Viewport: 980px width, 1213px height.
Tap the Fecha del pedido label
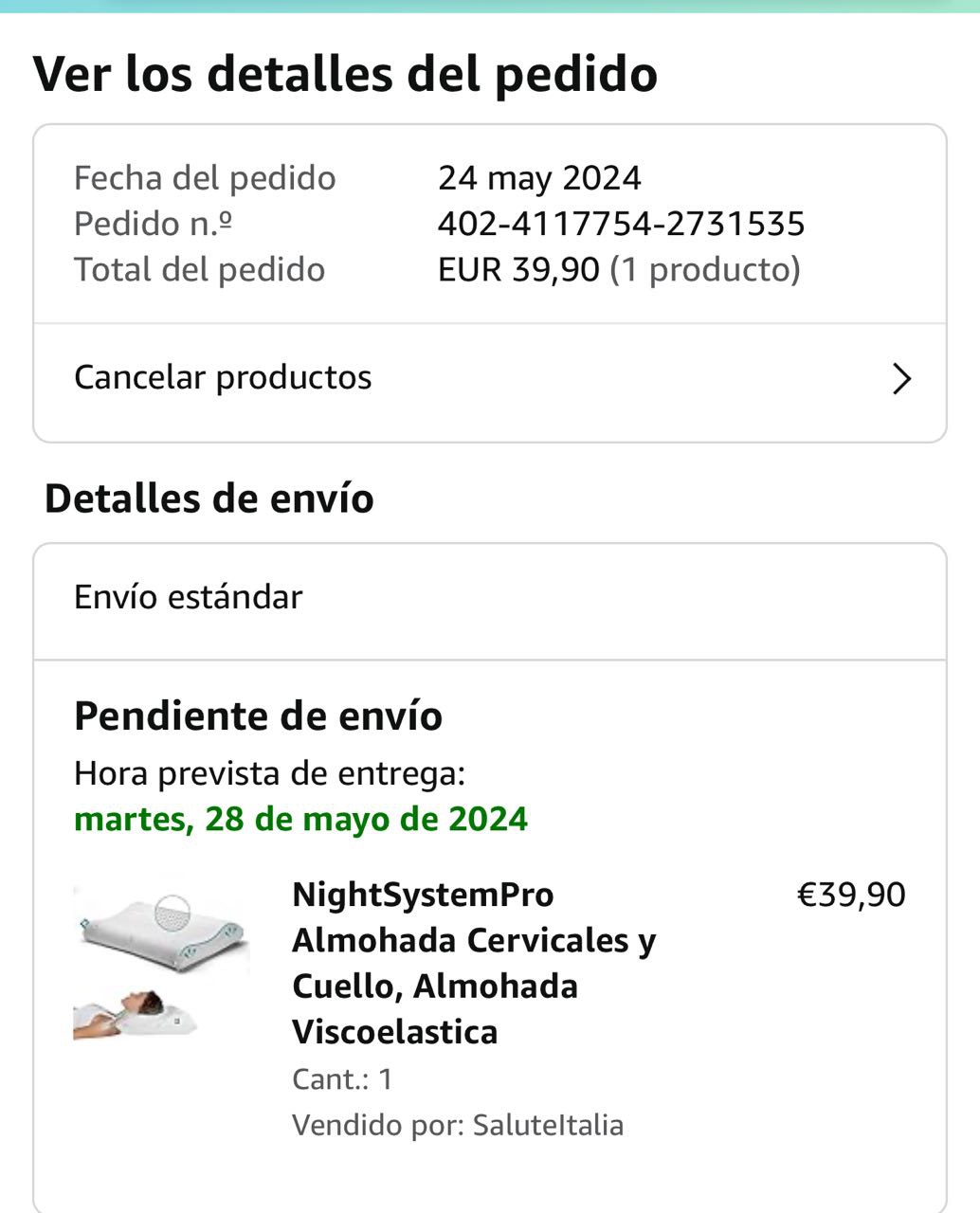205,178
